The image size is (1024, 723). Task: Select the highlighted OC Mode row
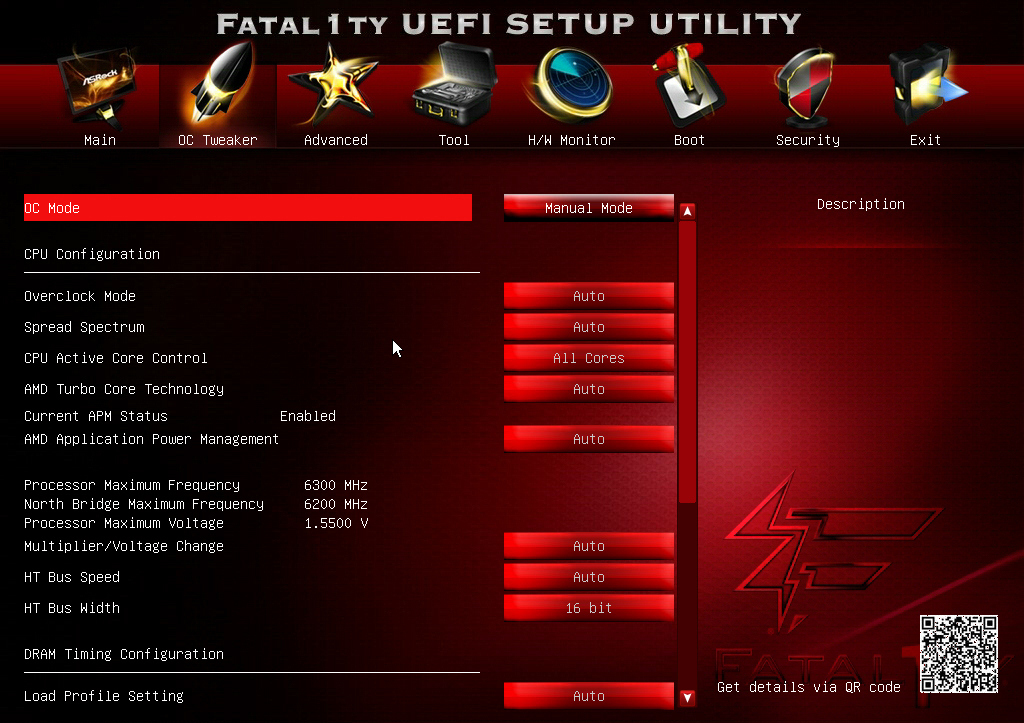(248, 208)
